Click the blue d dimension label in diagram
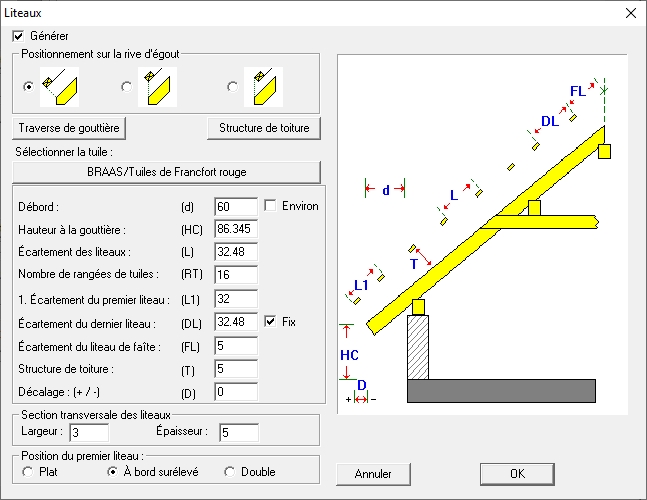 click(386, 190)
